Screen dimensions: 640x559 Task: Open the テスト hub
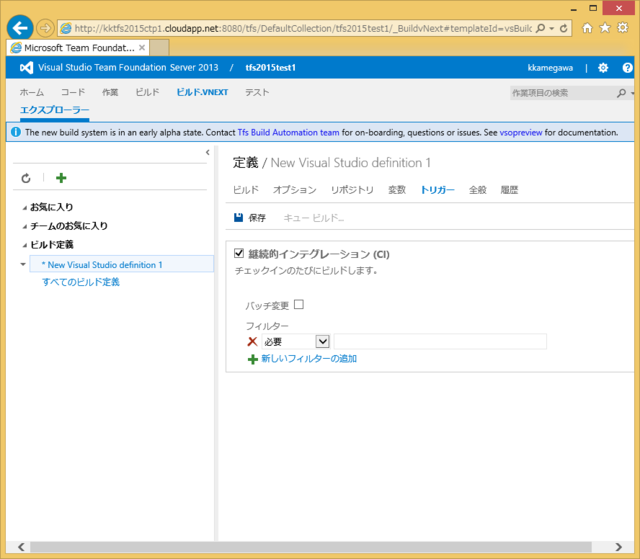point(257,93)
